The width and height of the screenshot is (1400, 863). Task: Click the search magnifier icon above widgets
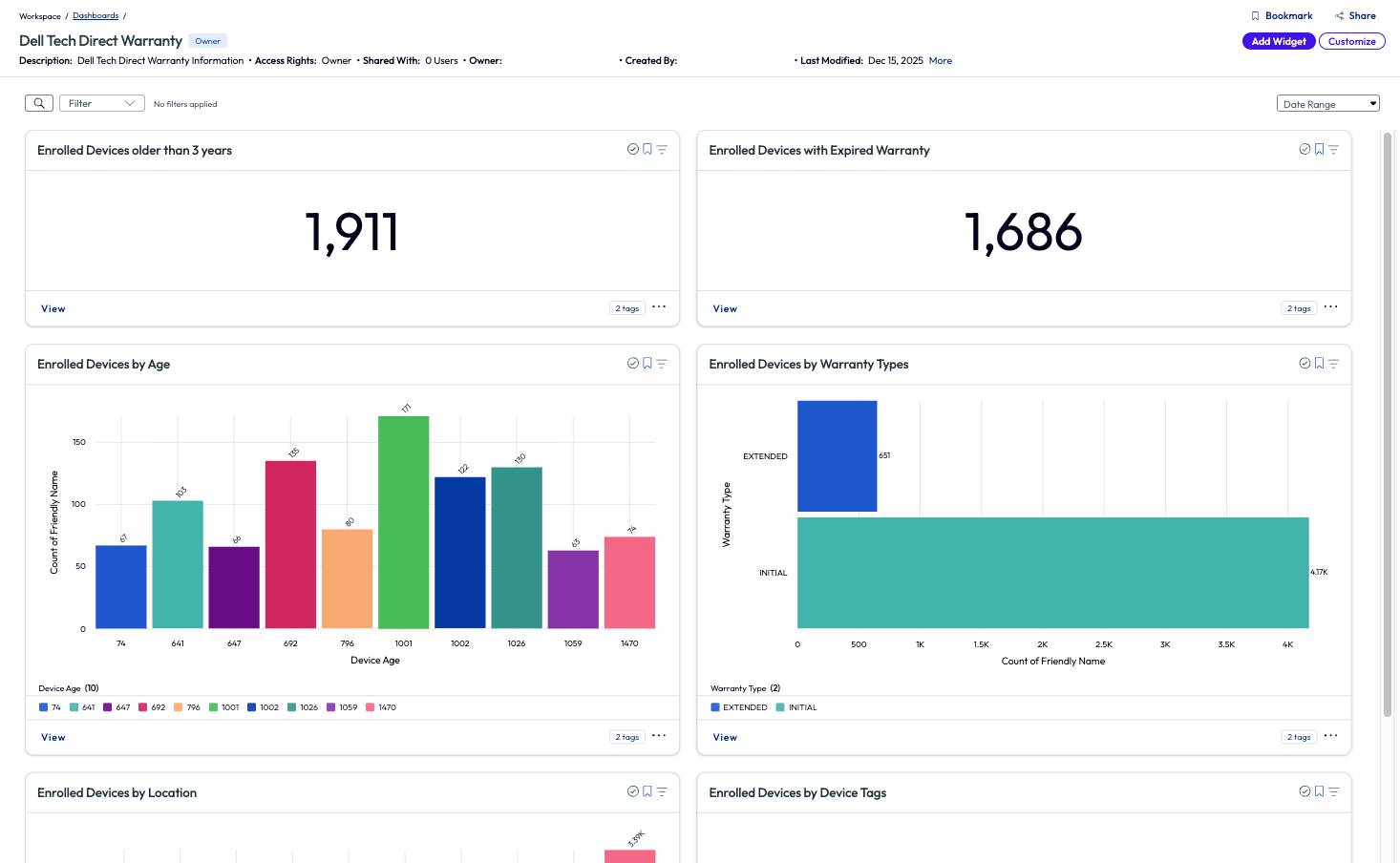point(38,102)
